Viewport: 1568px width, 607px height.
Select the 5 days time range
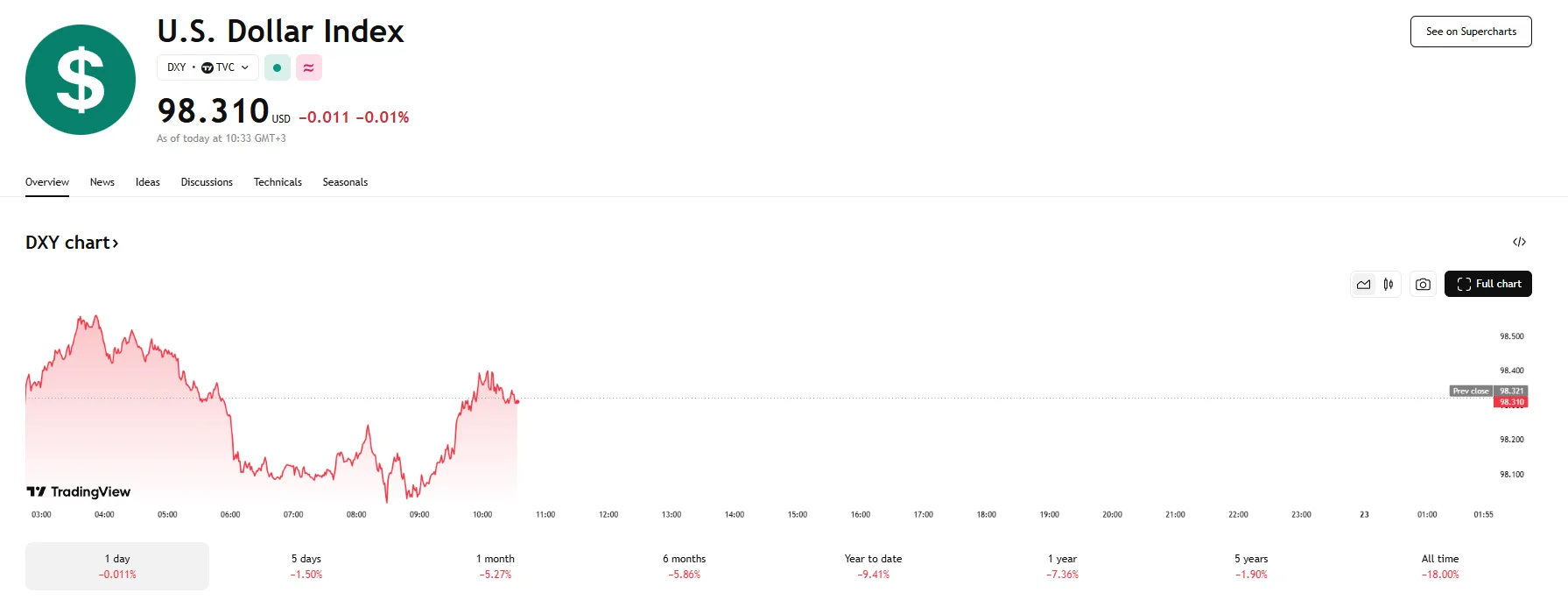306,566
